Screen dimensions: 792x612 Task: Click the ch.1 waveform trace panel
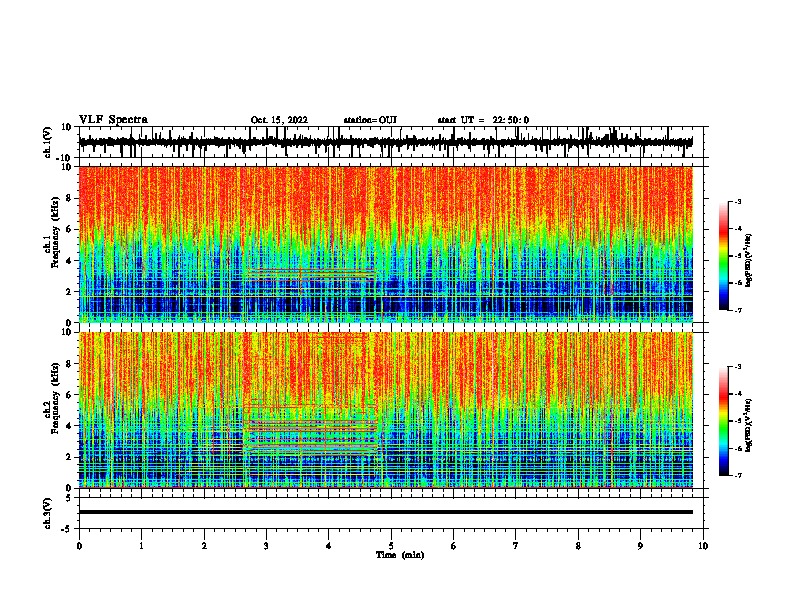[391, 142]
